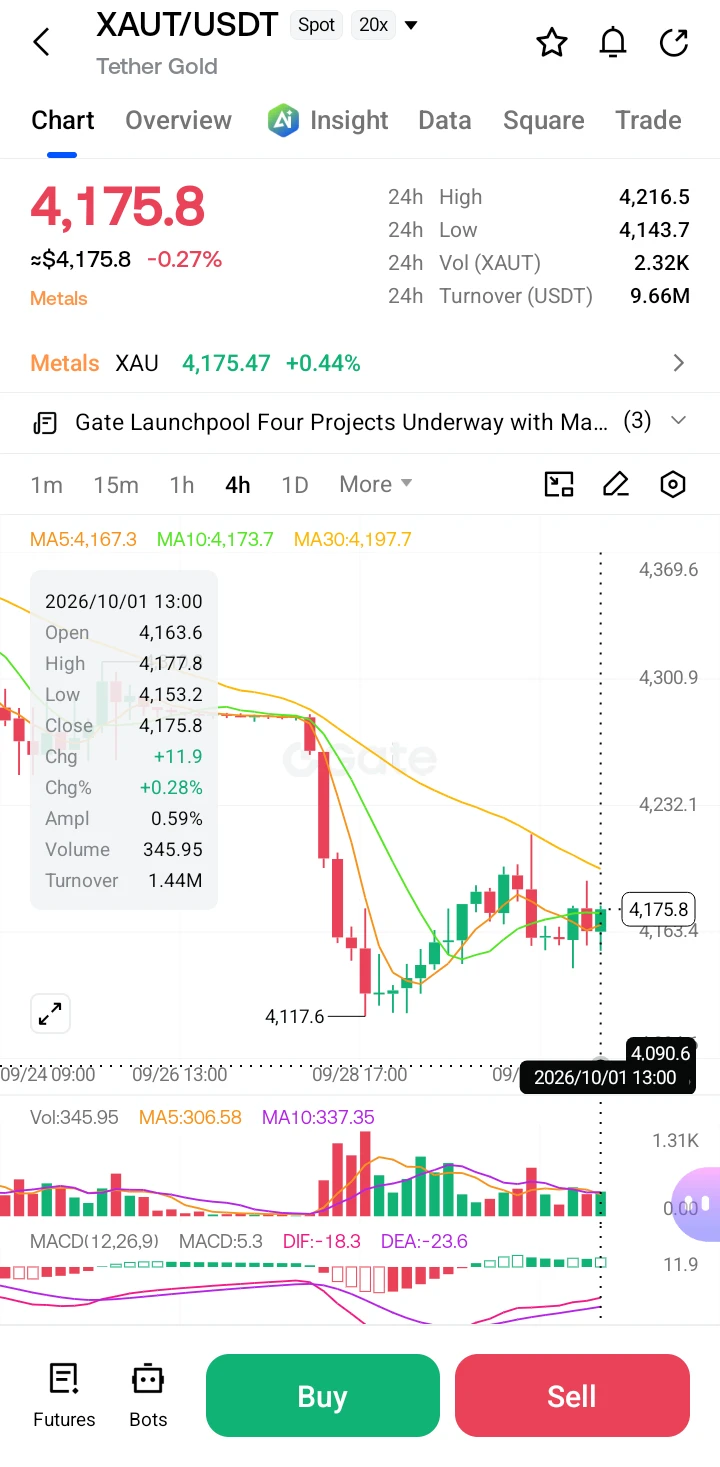
Task: Select the 15m timeframe
Action: 116,485
